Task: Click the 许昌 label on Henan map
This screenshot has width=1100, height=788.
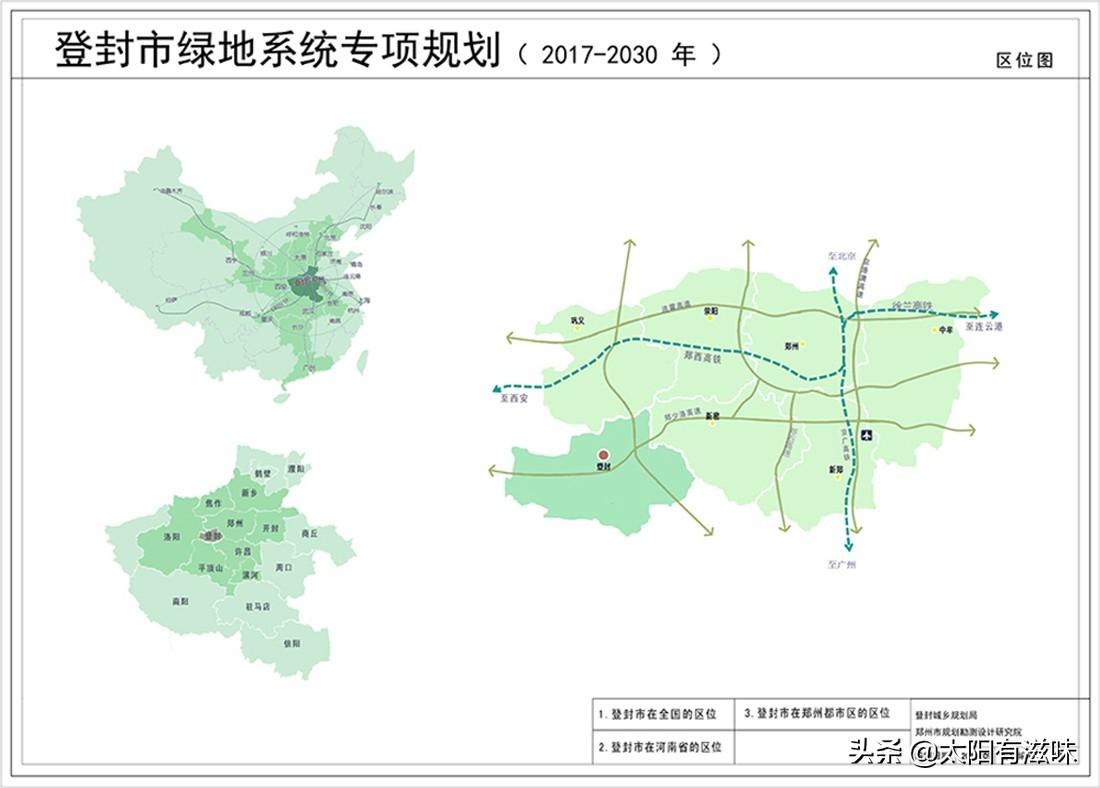Action: (243, 552)
